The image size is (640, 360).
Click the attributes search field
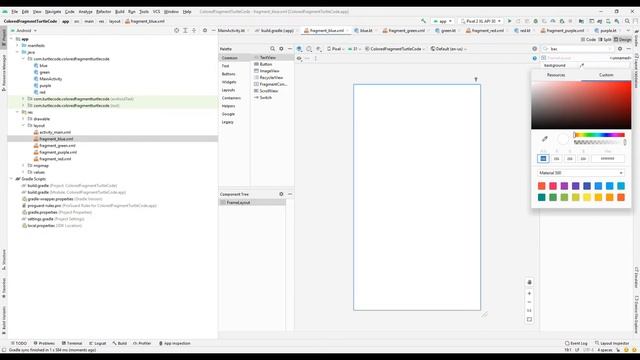pos(578,49)
